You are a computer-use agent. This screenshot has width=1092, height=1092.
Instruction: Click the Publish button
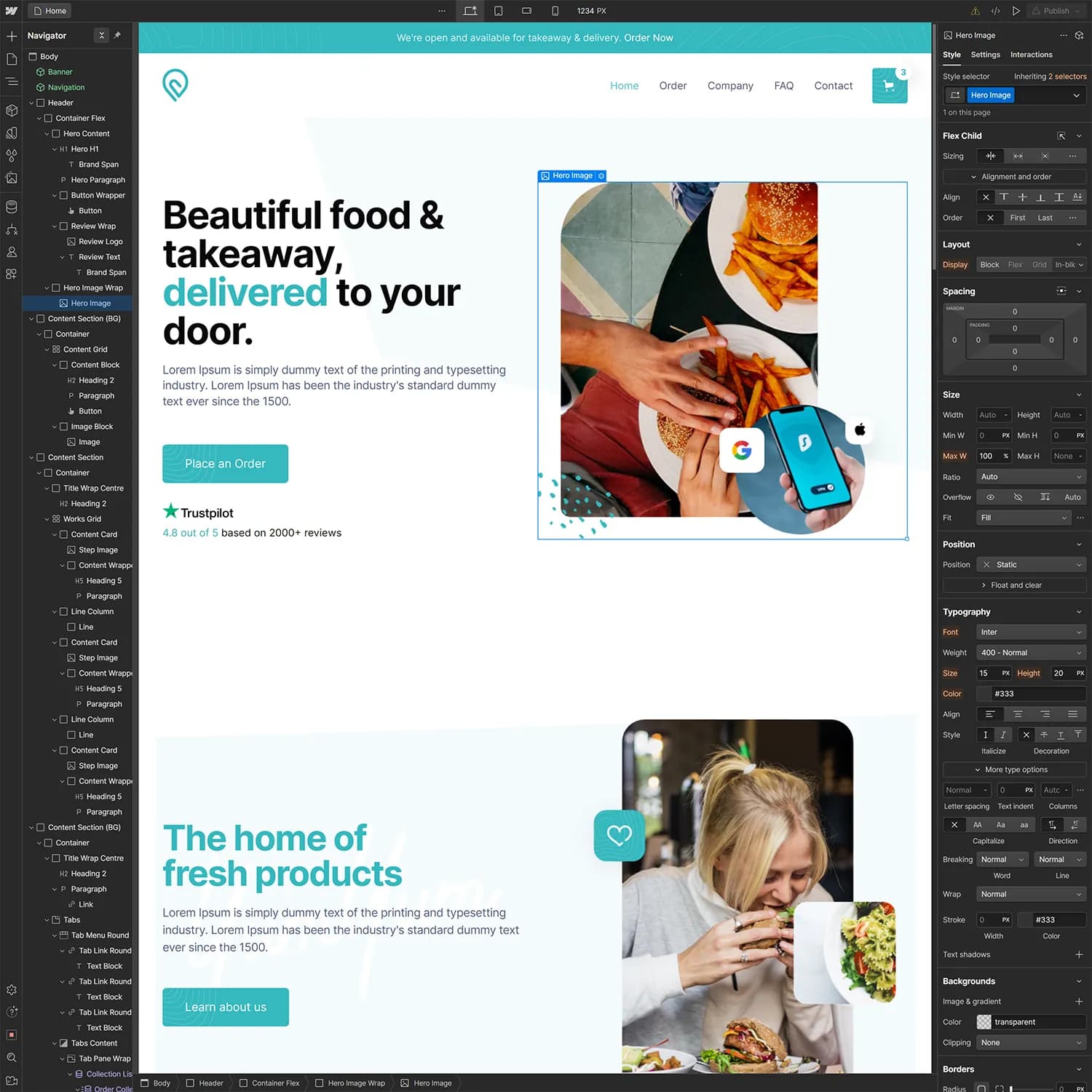click(x=1056, y=11)
